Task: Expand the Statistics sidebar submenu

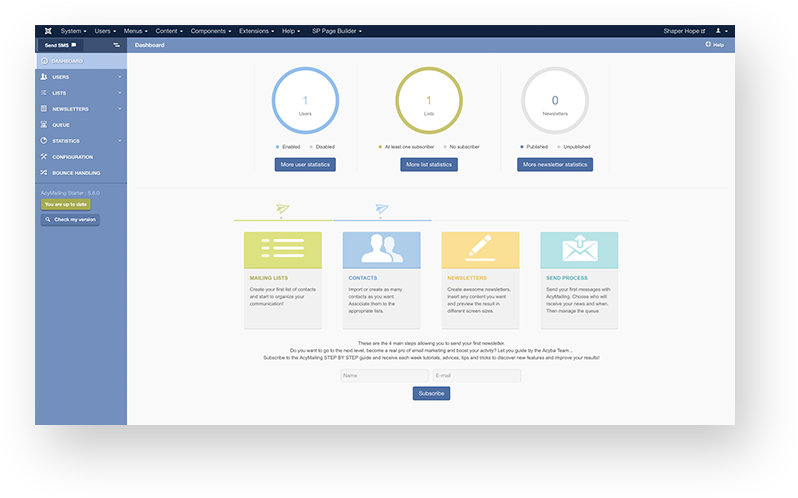Action: [119, 141]
